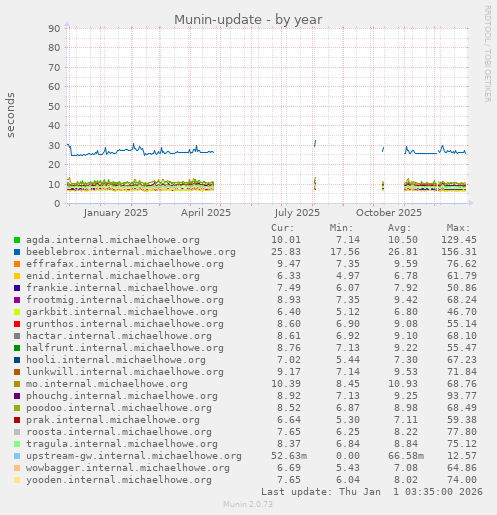Select the agda.internal.michaelhowe.org legend label
The height and width of the screenshot is (515, 497).
tap(113, 240)
